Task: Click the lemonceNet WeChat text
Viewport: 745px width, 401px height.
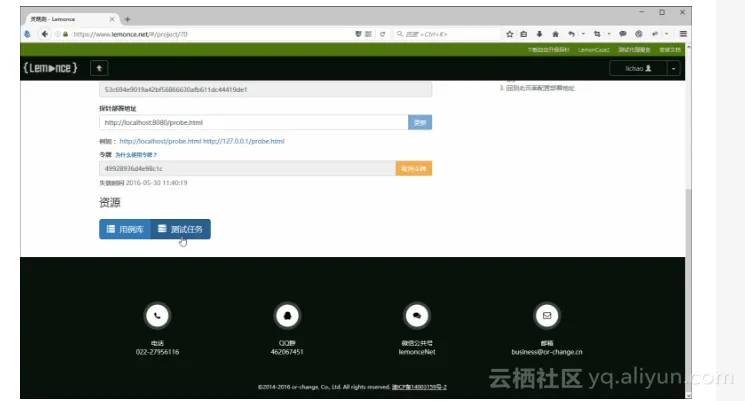Action: tap(417, 352)
